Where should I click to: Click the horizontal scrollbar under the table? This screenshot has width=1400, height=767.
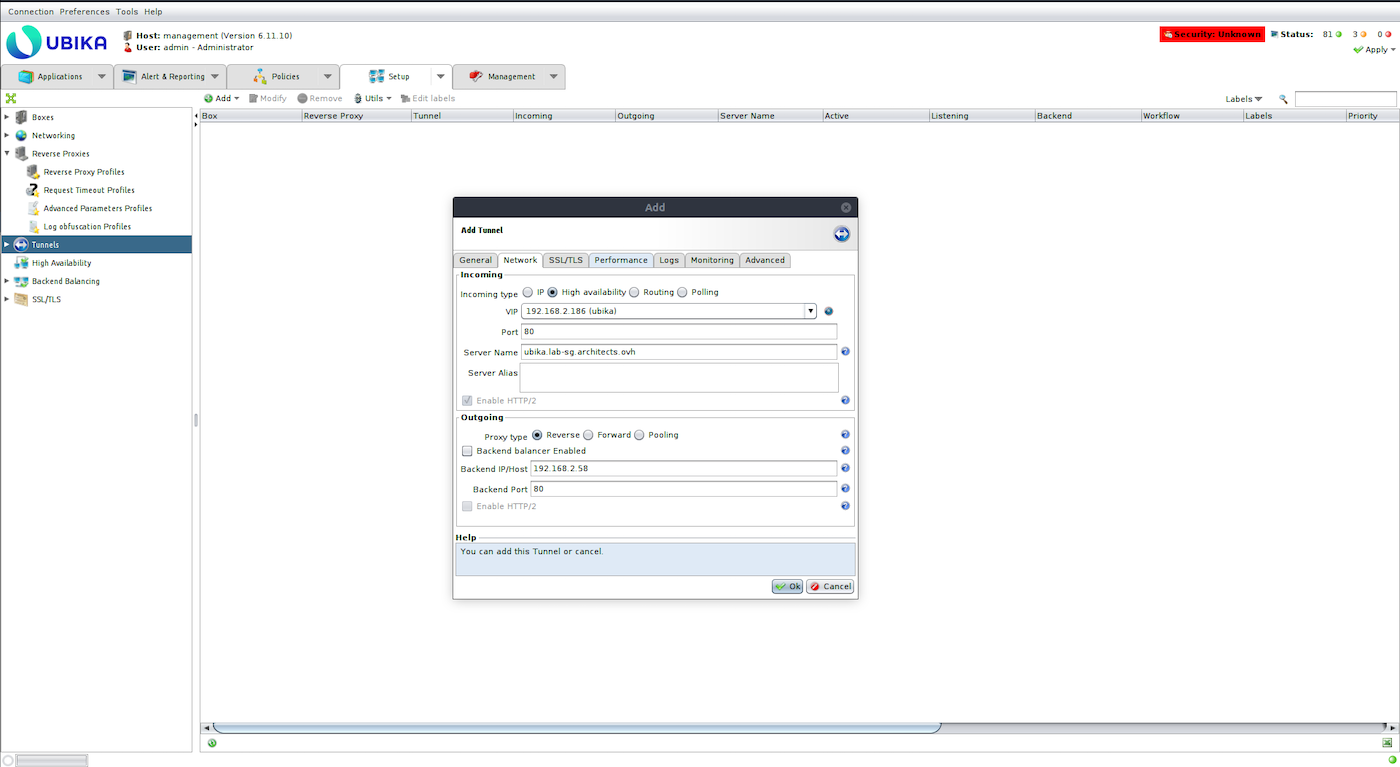(x=575, y=727)
